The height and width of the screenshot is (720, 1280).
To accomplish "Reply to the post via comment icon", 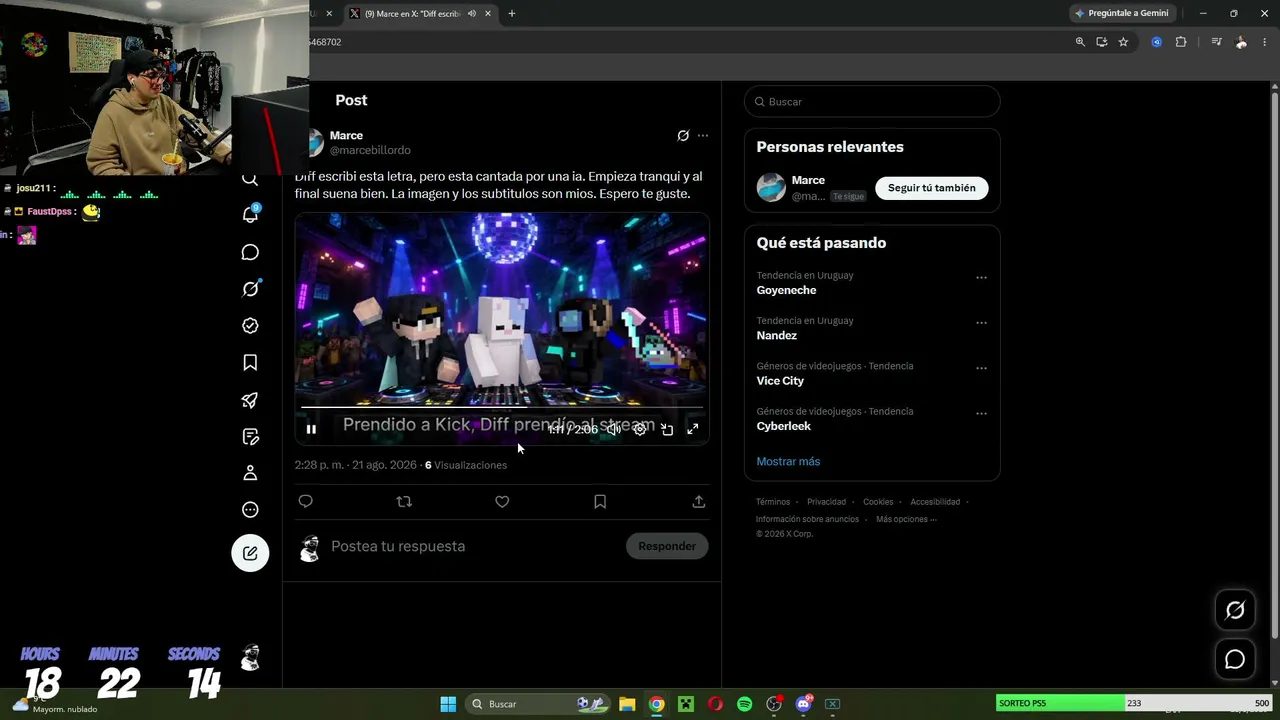I will 306,501.
